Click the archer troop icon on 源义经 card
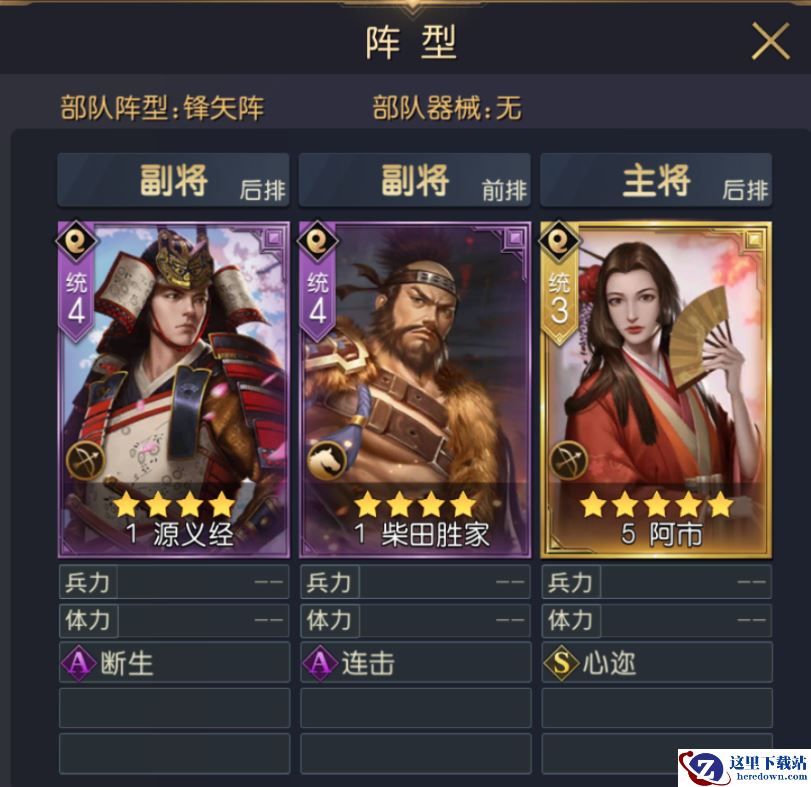 pos(85,460)
